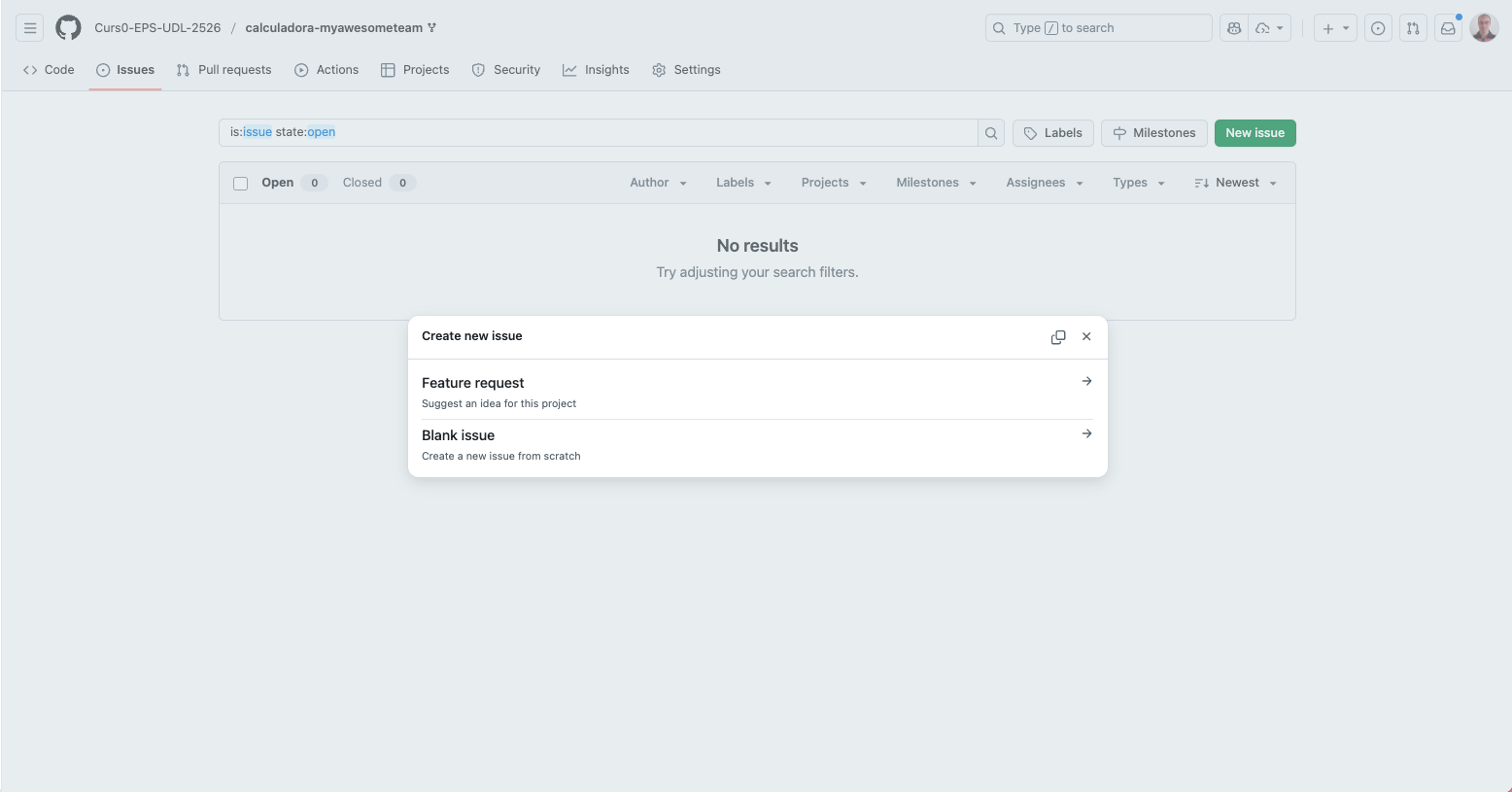Select all issues checkbox
Image resolution: width=1512 pixels, height=792 pixels.
coord(241,184)
